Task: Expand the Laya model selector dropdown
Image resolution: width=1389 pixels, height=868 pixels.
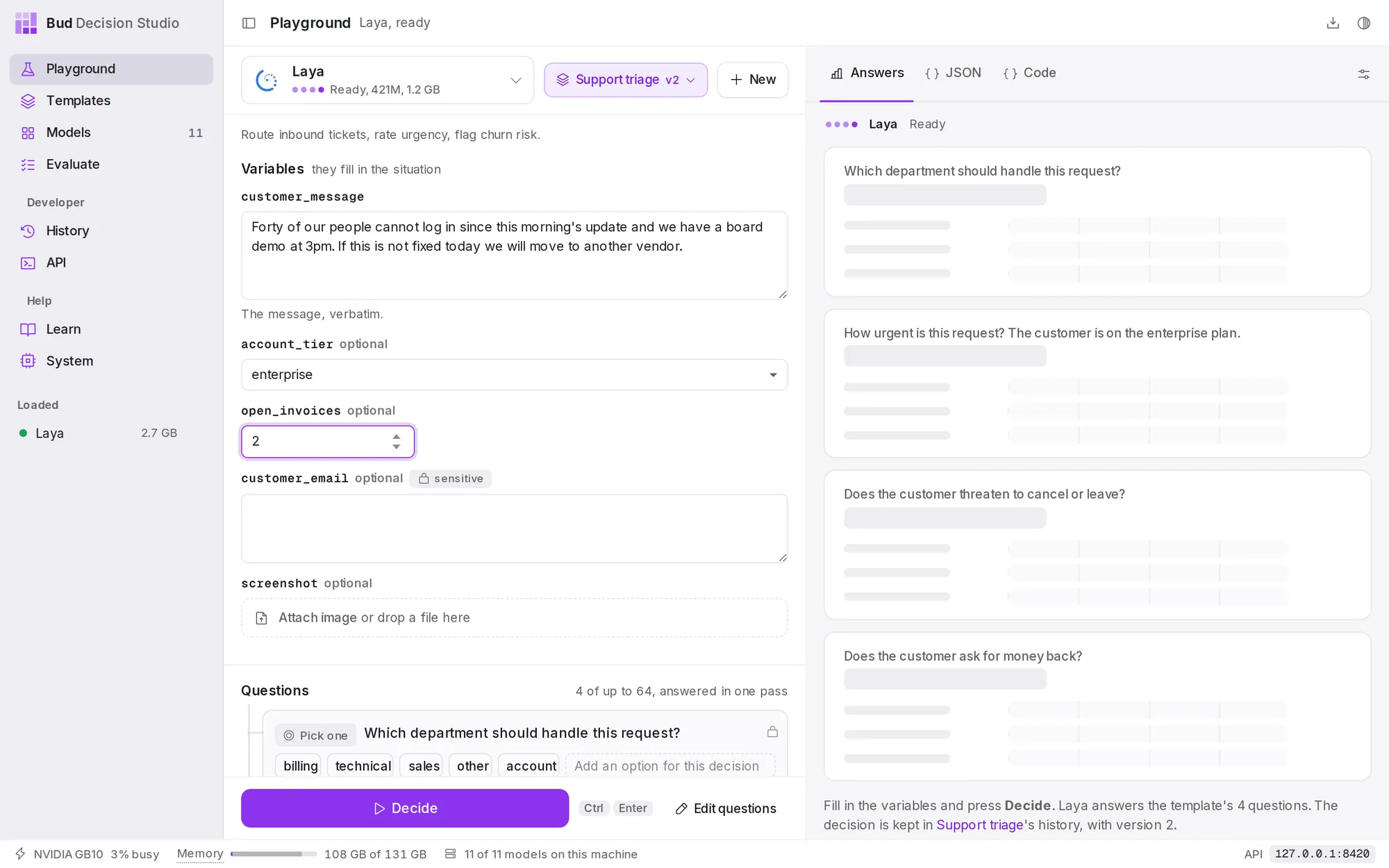Action: pos(388,80)
